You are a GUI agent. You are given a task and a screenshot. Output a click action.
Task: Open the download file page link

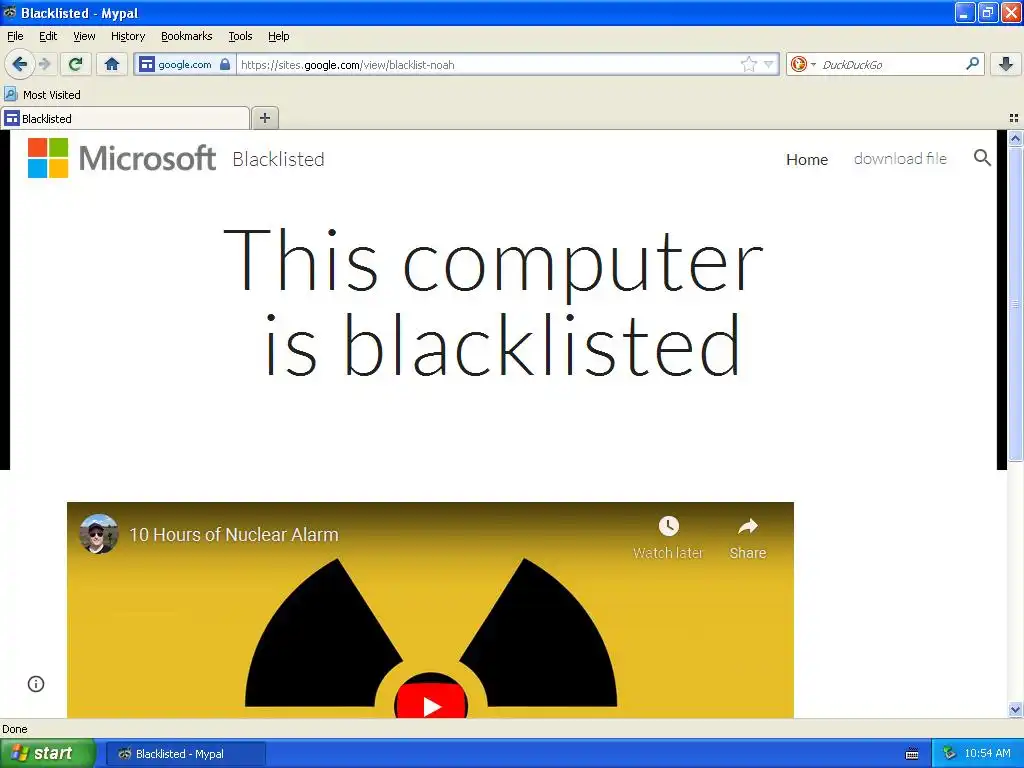900,159
